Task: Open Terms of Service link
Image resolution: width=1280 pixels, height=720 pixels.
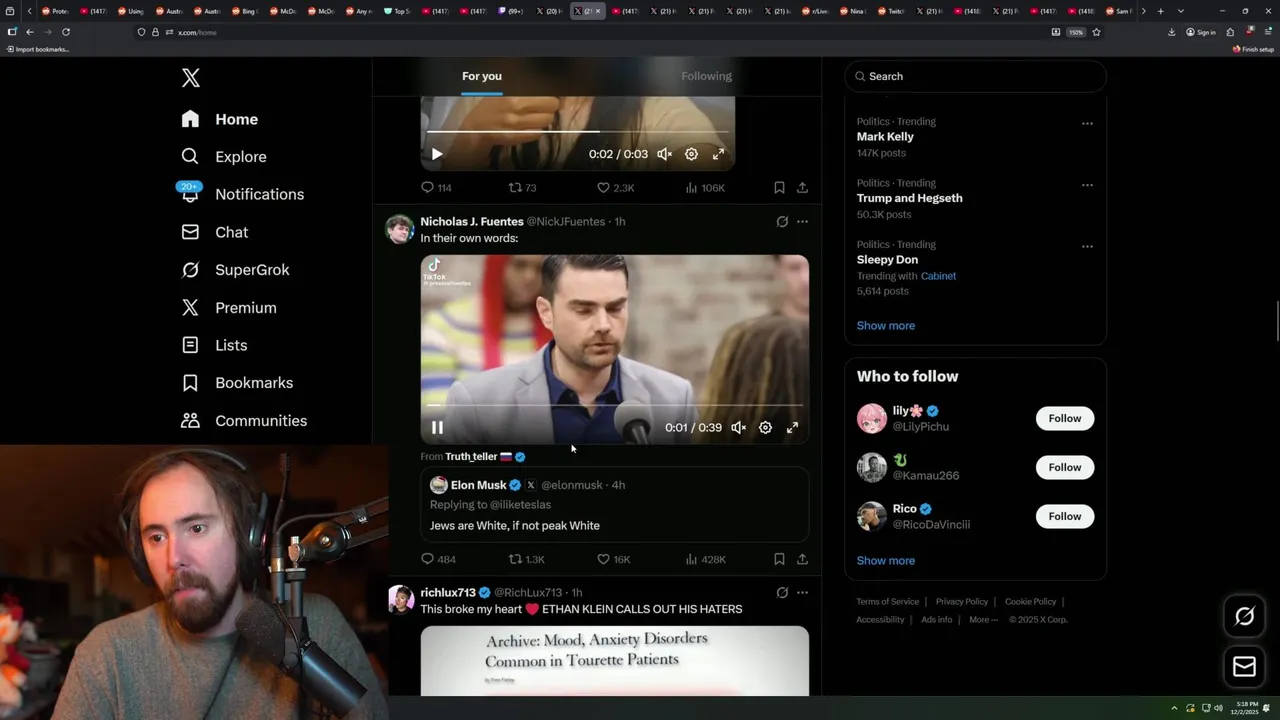Action: coord(887,602)
